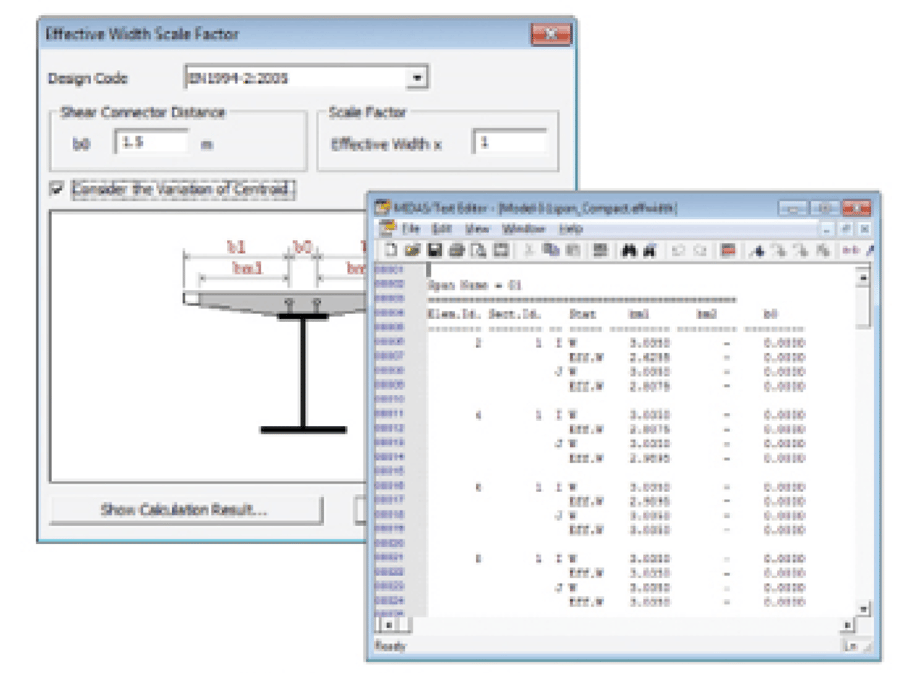This screenshot has height=673, width=918.
Task: Click the Save disk icon
Action: click(435, 250)
